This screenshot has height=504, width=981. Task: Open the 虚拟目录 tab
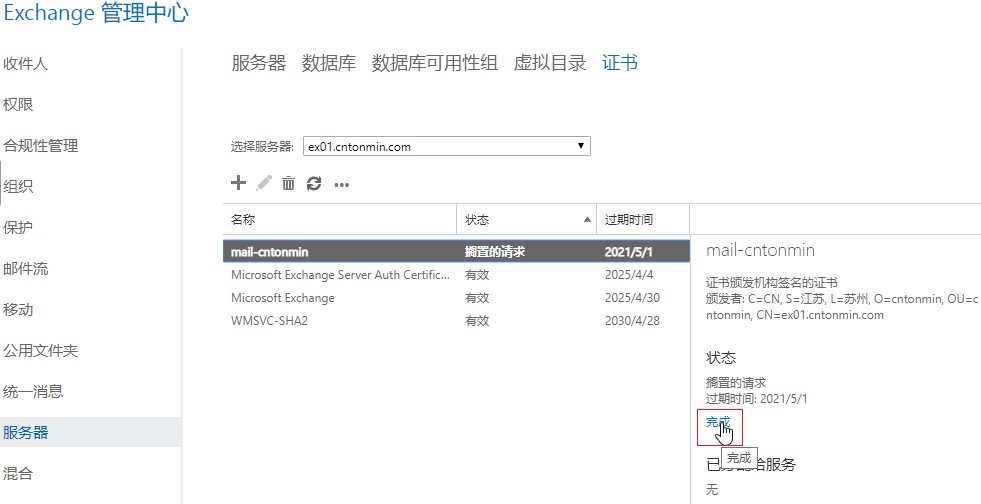click(x=549, y=63)
